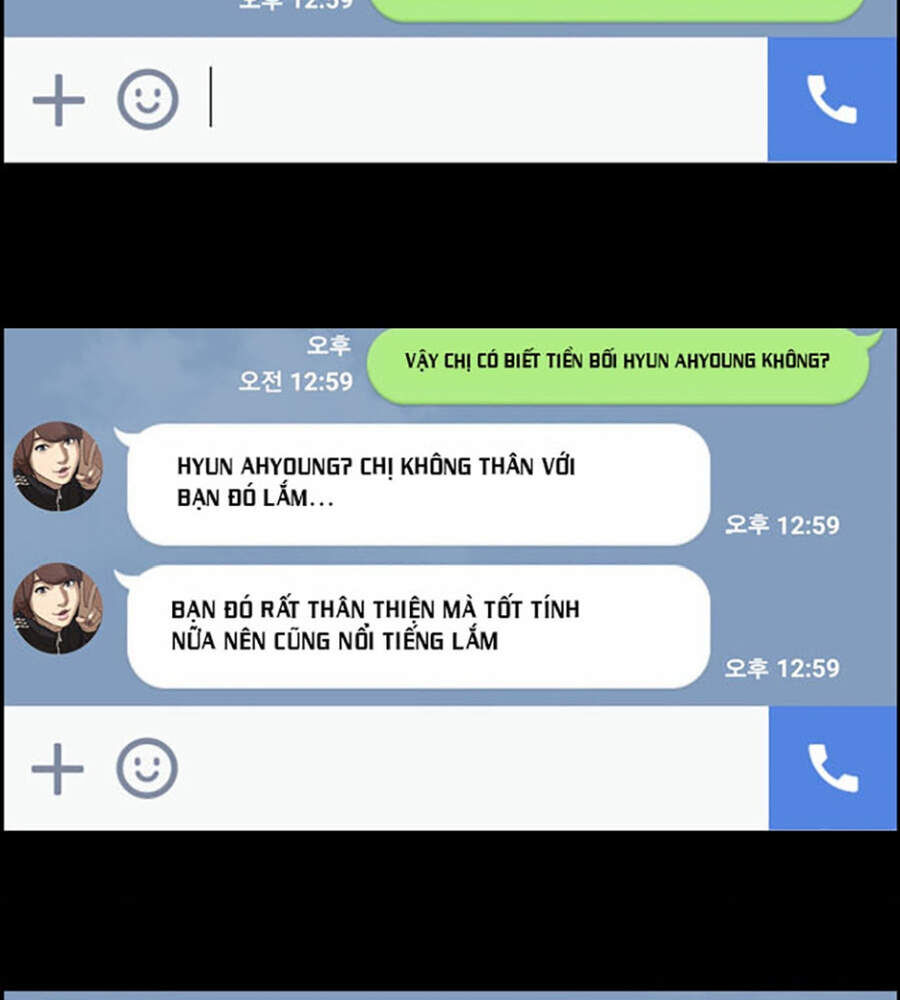Tap the plus icon beside the blinking text cursor
The height and width of the screenshot is (1000, 900).
59,100
